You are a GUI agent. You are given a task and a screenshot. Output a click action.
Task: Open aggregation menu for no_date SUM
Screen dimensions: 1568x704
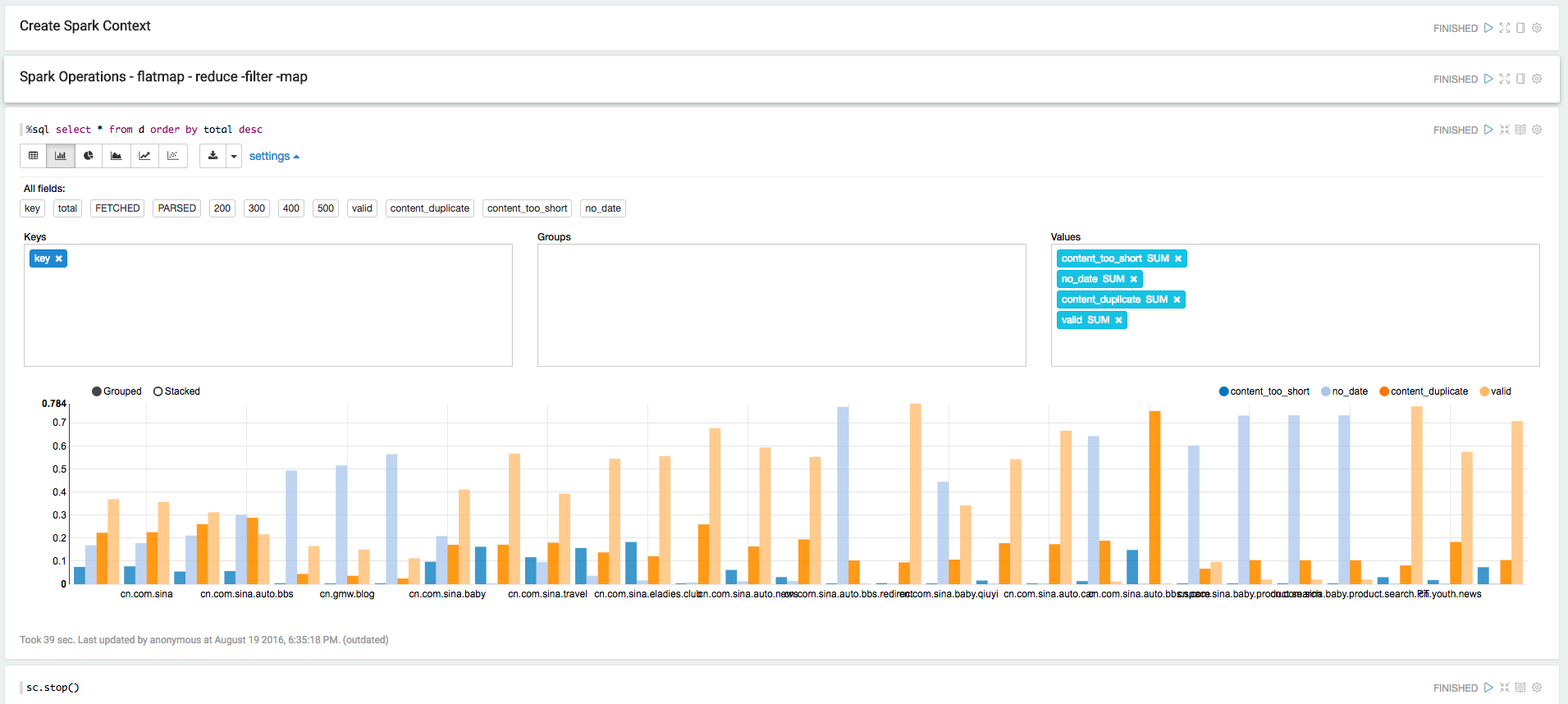(1113, 279)
